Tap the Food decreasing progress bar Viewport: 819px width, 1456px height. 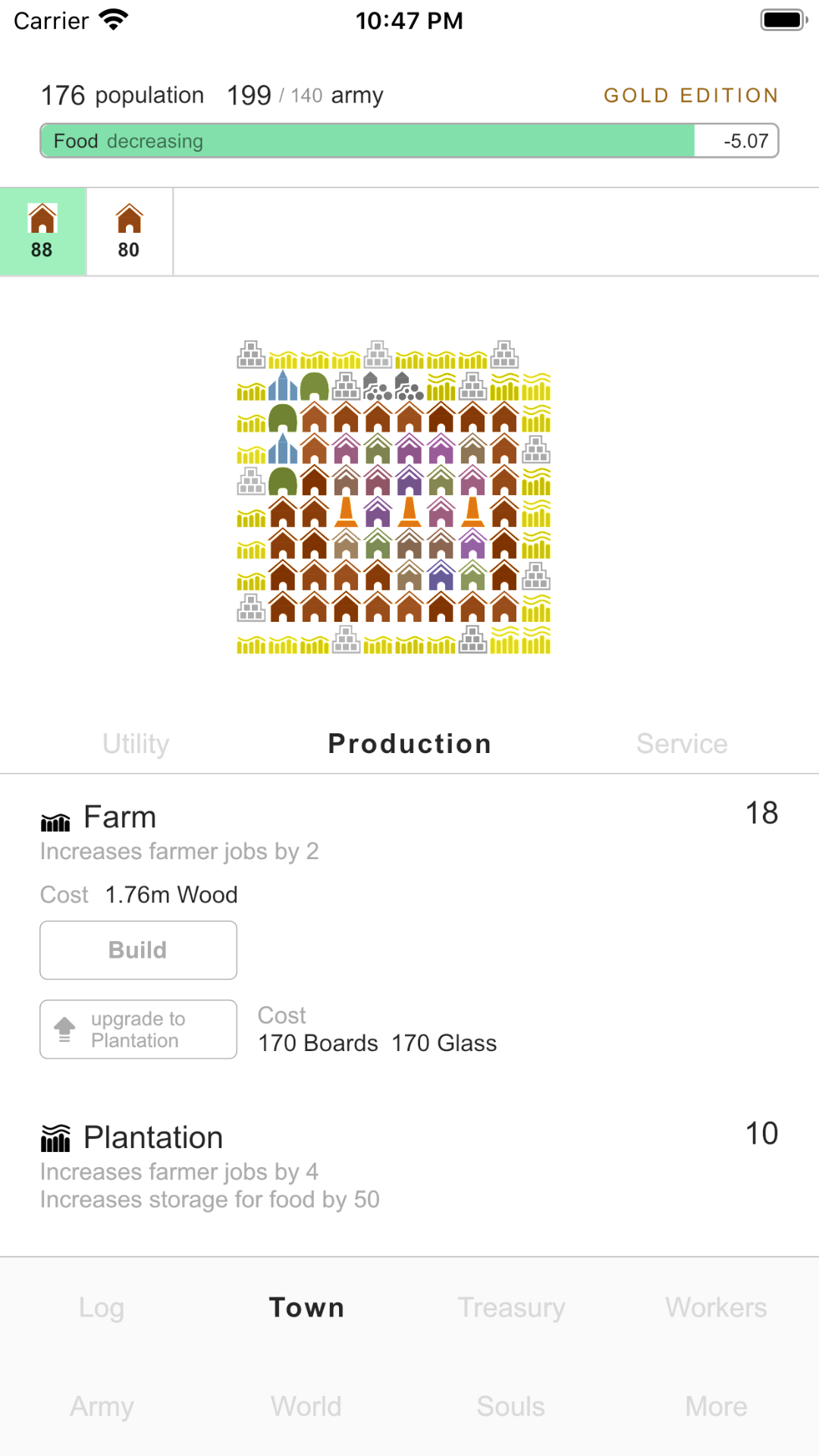tap(409, 141)
